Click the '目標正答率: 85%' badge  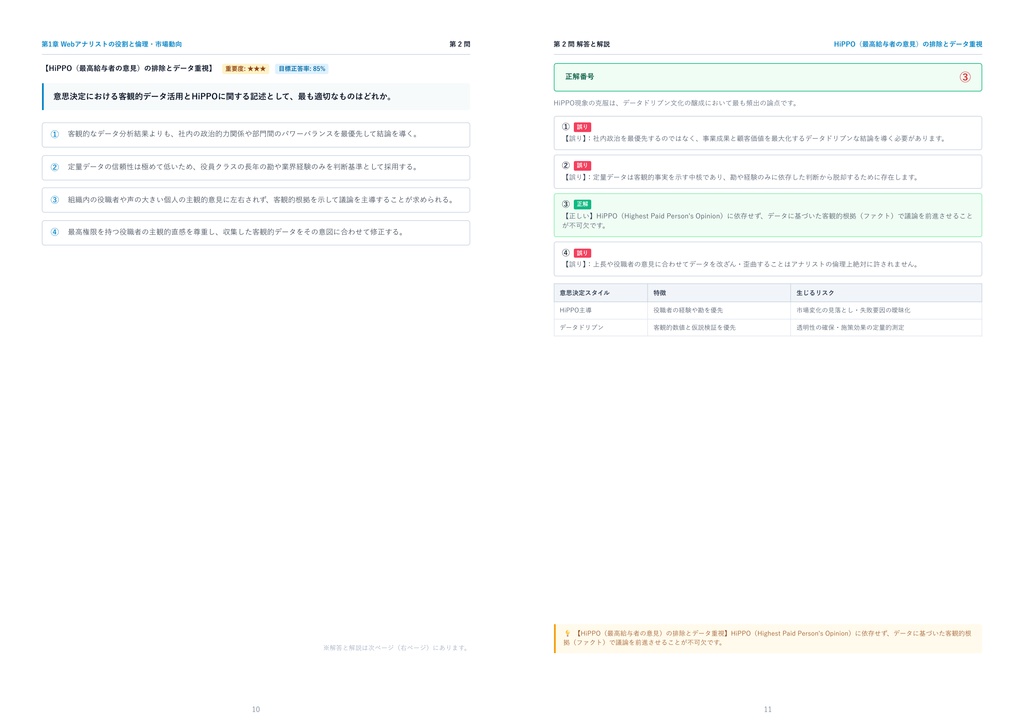pyautogui.click(x=302, y=69)
